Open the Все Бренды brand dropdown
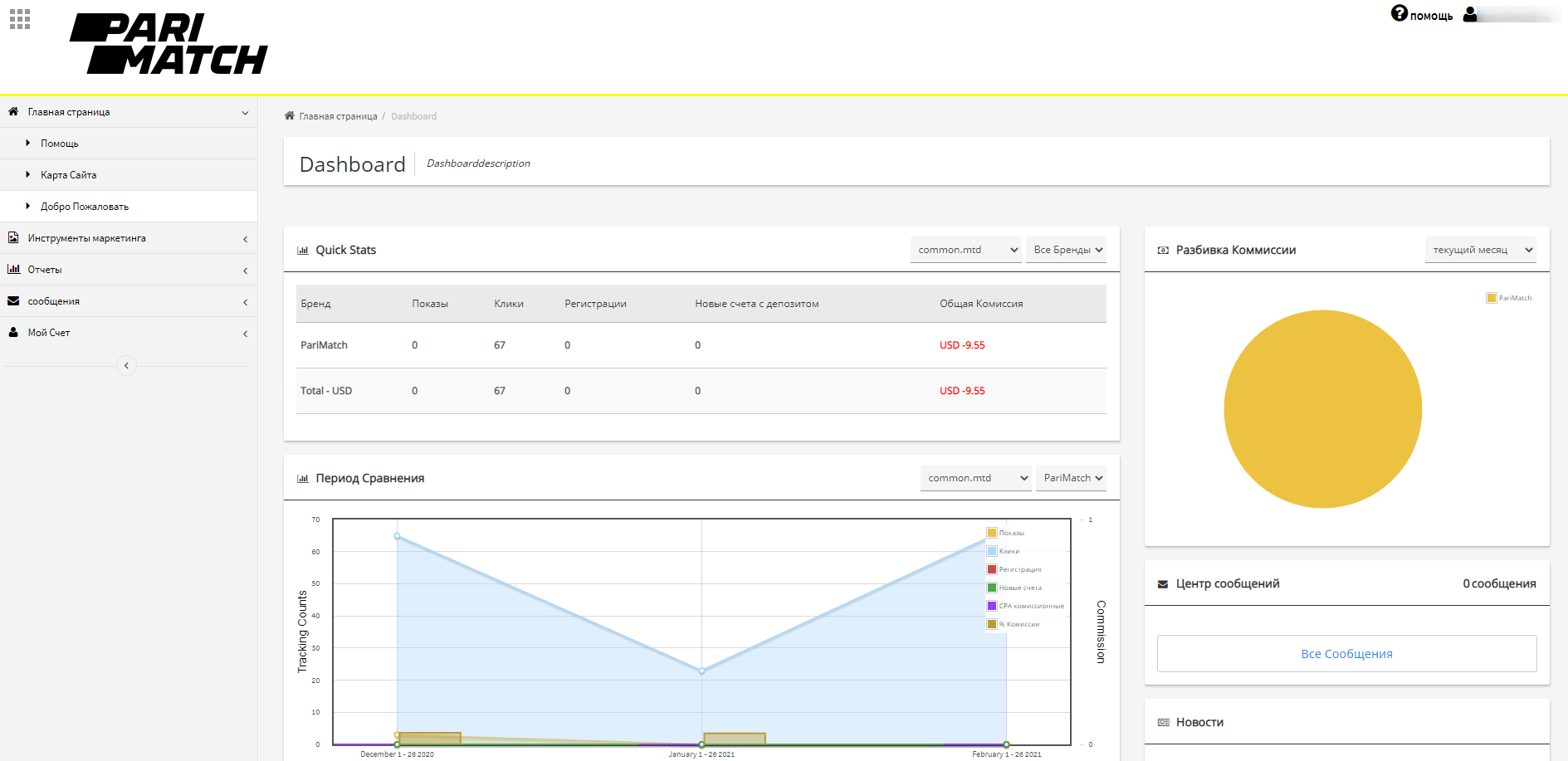 (x=1066, y=250)
